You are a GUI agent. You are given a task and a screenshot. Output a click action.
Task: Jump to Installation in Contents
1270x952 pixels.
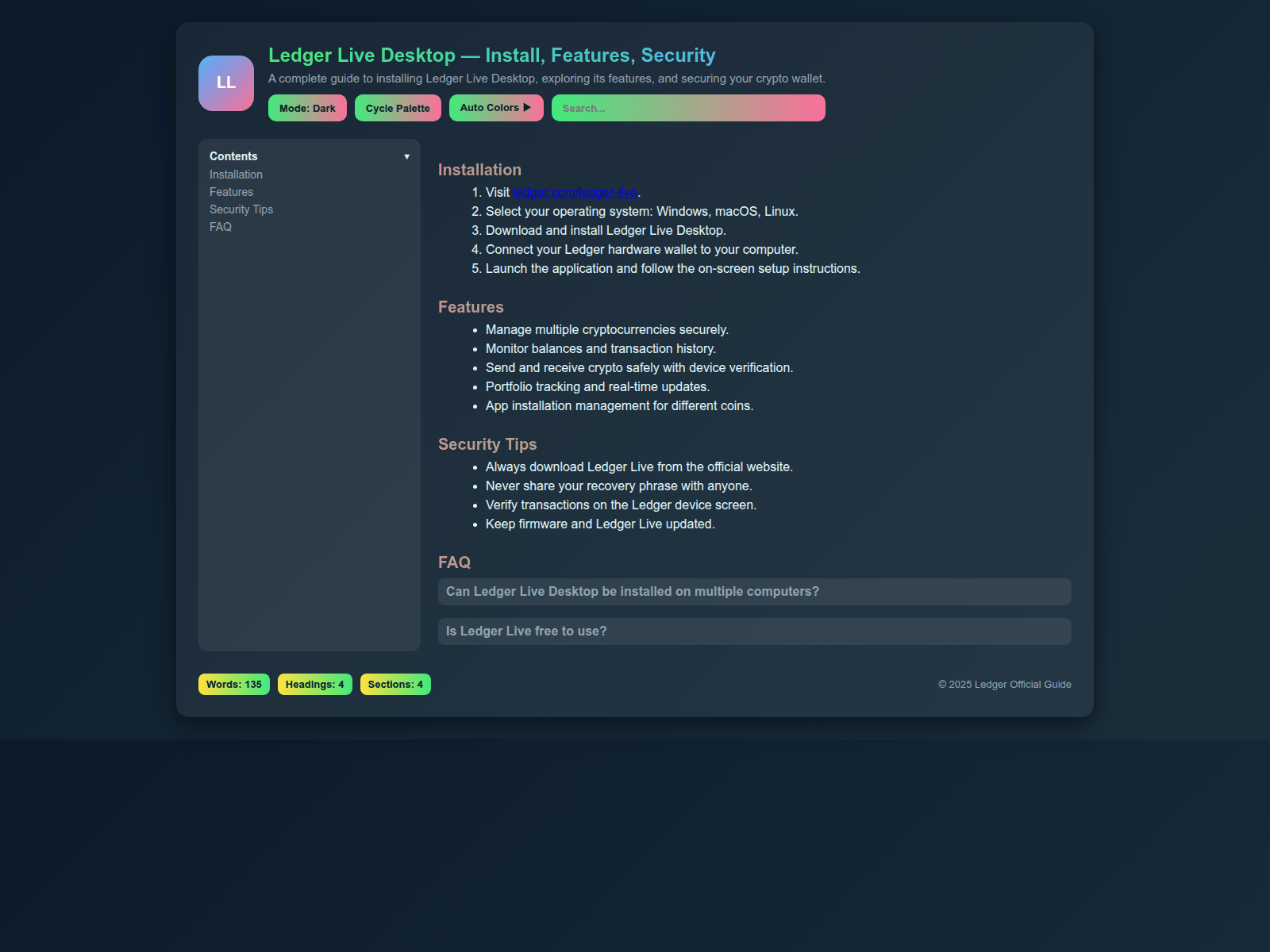tap(236, 175)
